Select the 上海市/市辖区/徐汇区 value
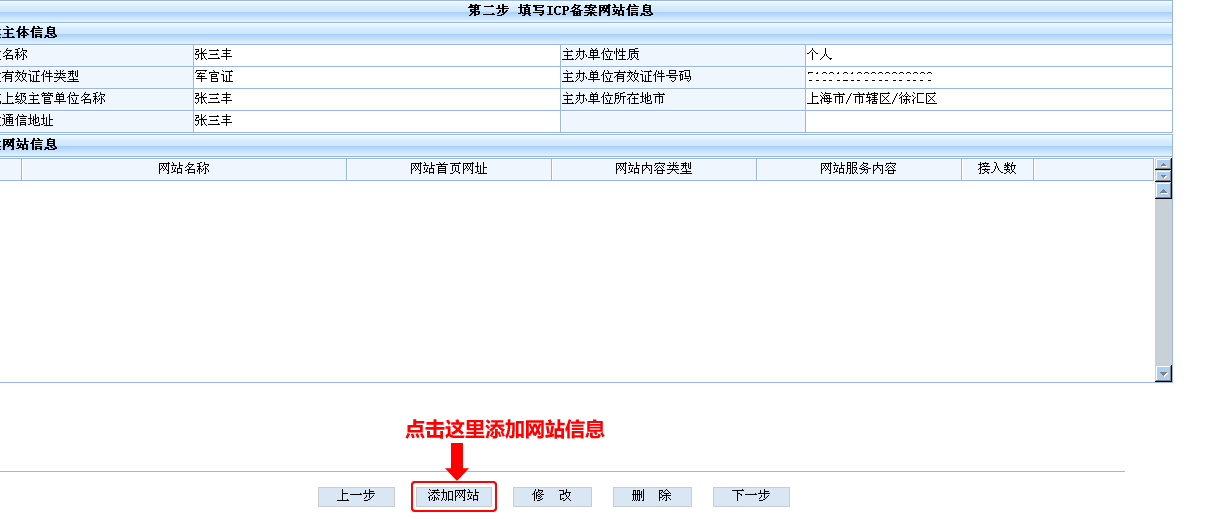1230x519 pixels. click(x=872, y=99)
